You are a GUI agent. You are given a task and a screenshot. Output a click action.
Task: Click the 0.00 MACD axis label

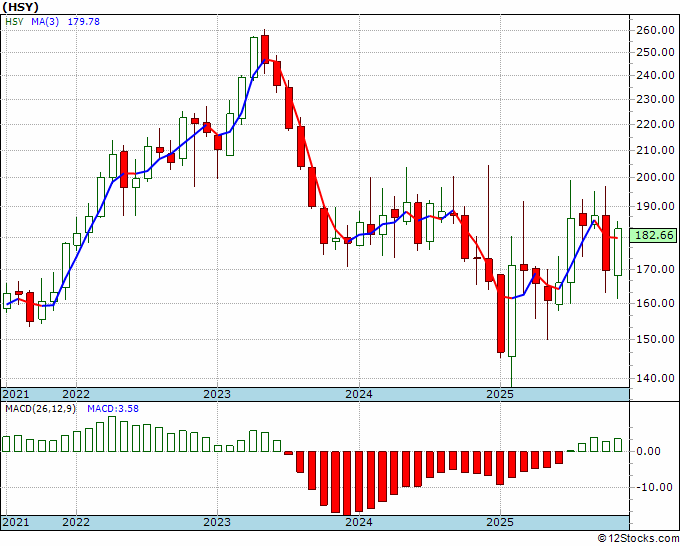(x=648, y=451)
